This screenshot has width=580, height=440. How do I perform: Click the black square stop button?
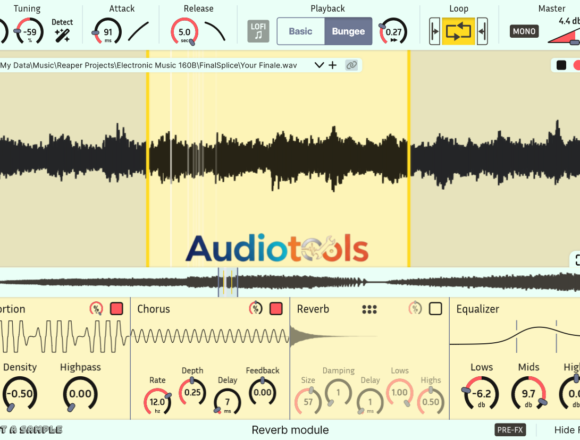(x=561, y=65)
